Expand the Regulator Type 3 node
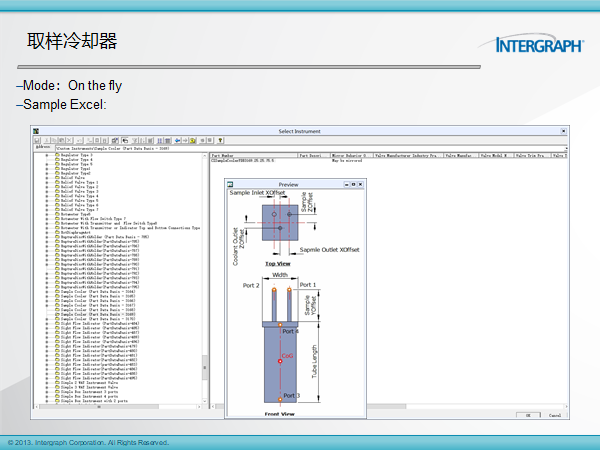The width and height of the screenshot is (600, 450). coord(47,155)
